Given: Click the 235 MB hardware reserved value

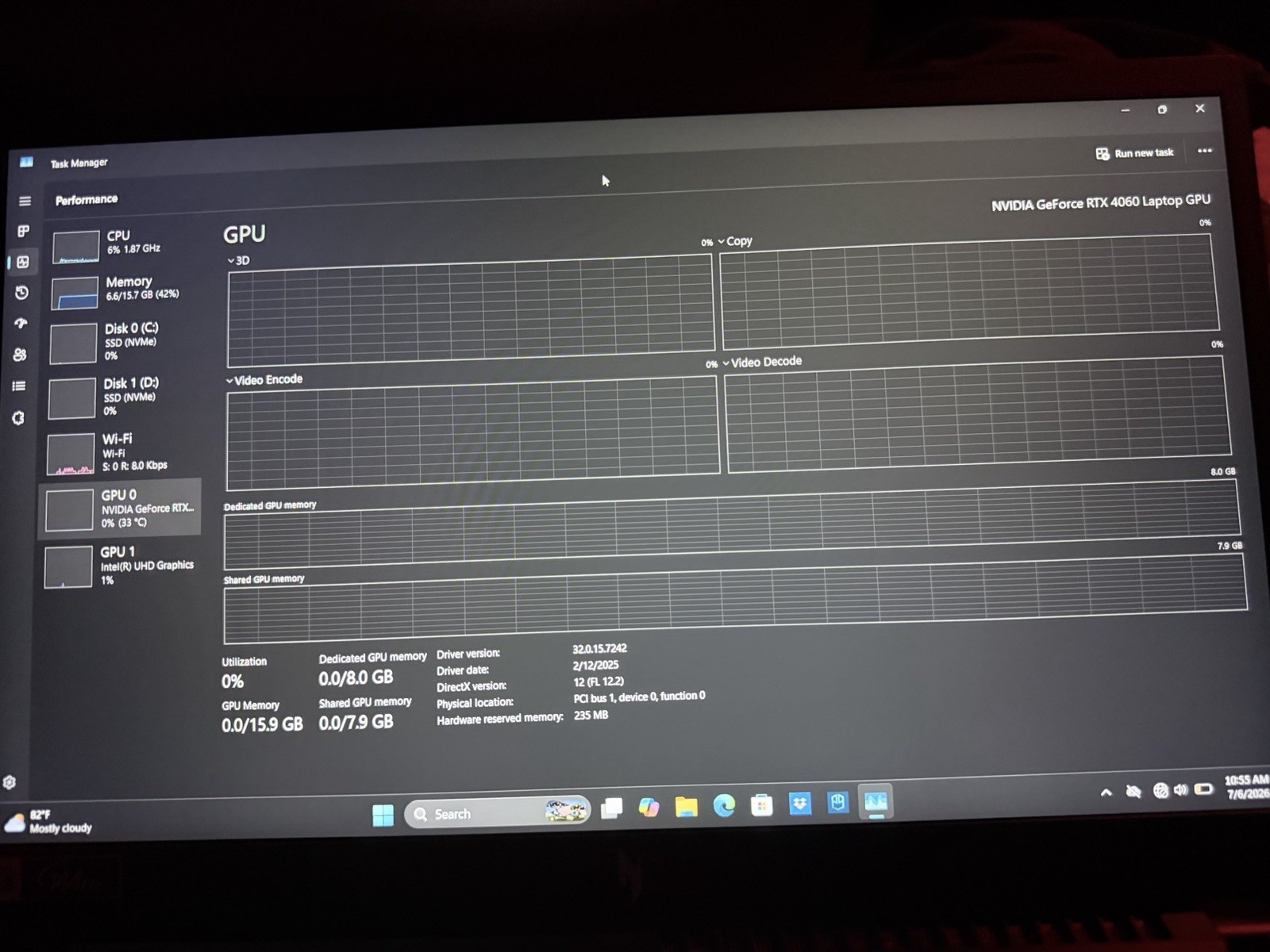Looking at the screenshot, I should click(x=591, y=715).
